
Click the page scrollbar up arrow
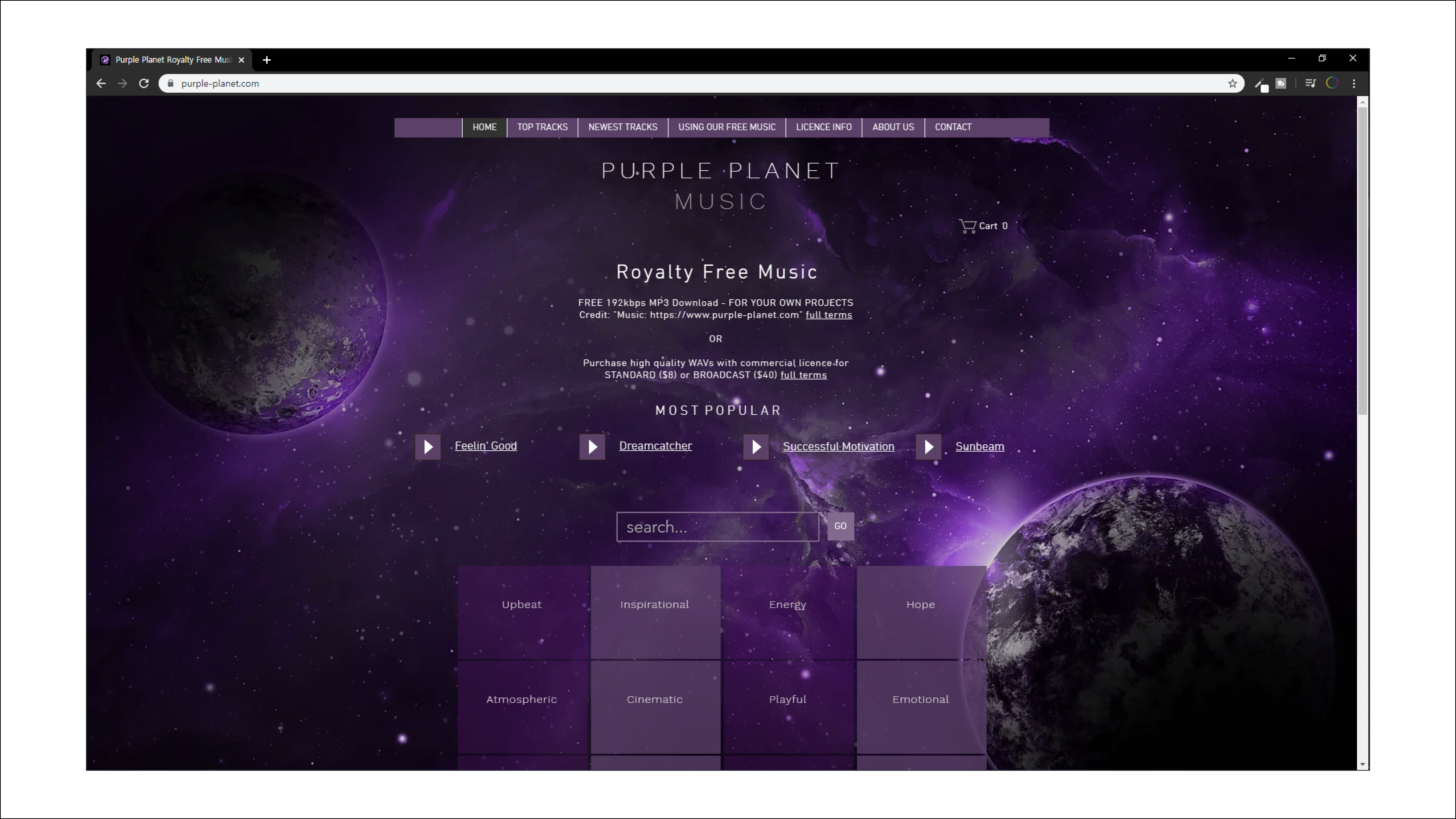[1363, 102]
